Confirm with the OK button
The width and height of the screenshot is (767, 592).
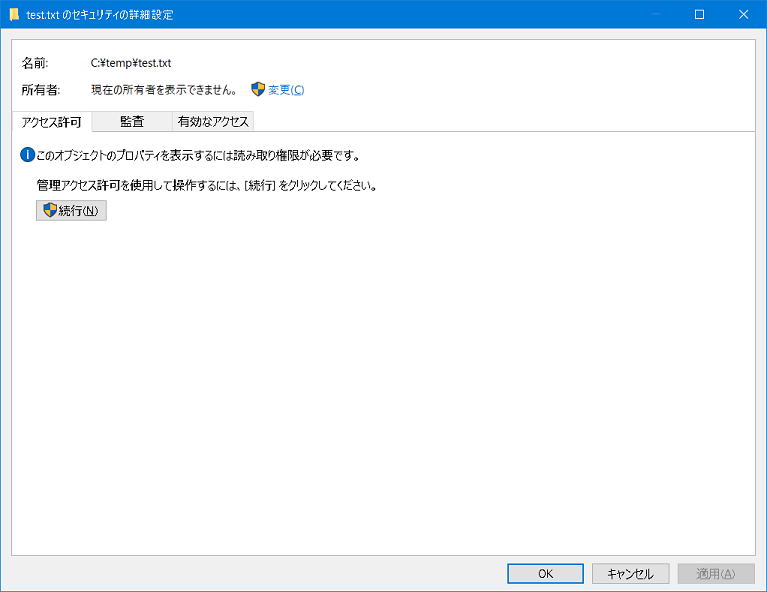tap(545, 574)
